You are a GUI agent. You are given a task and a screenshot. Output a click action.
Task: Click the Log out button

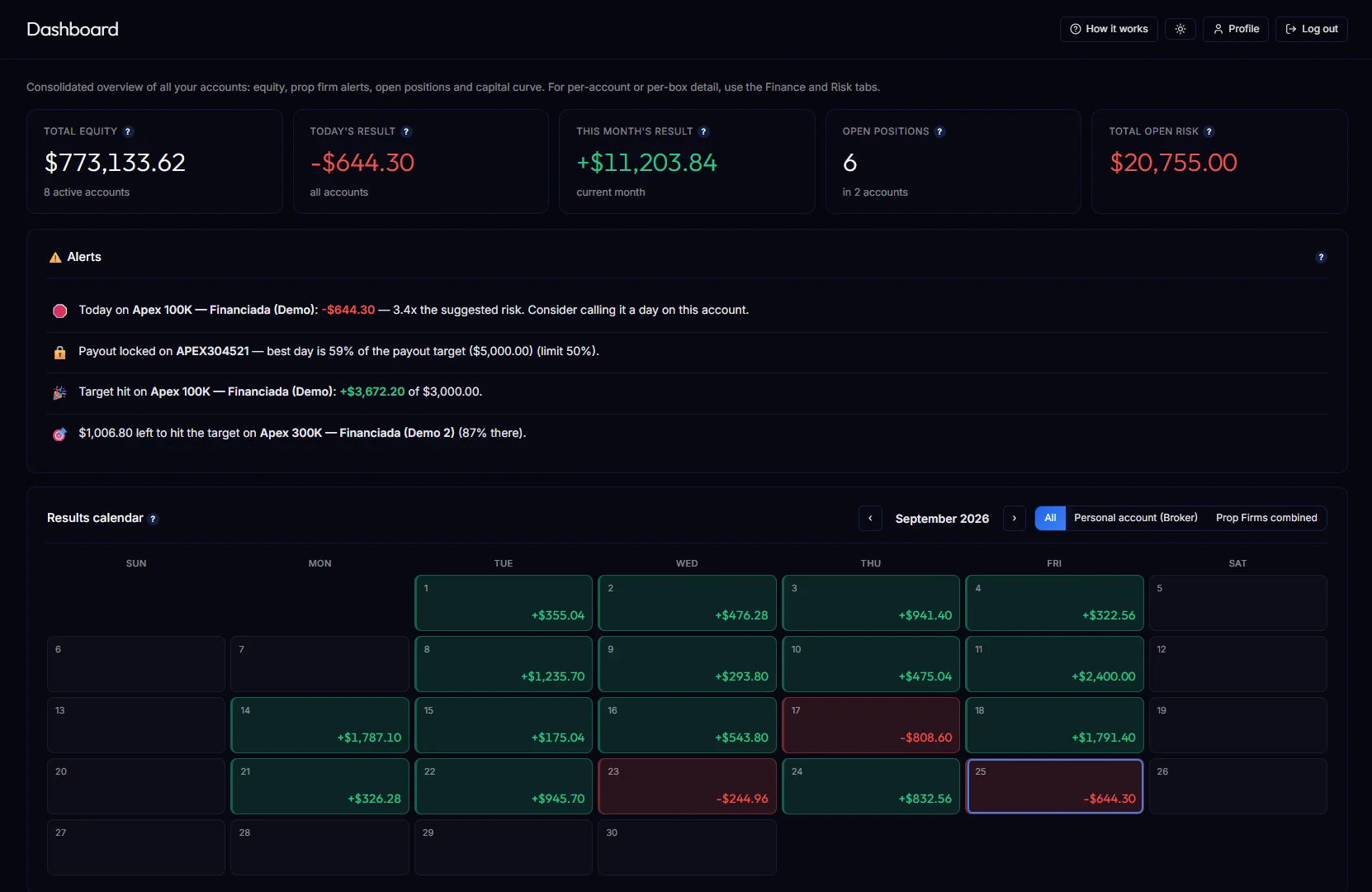point(1312,29)
